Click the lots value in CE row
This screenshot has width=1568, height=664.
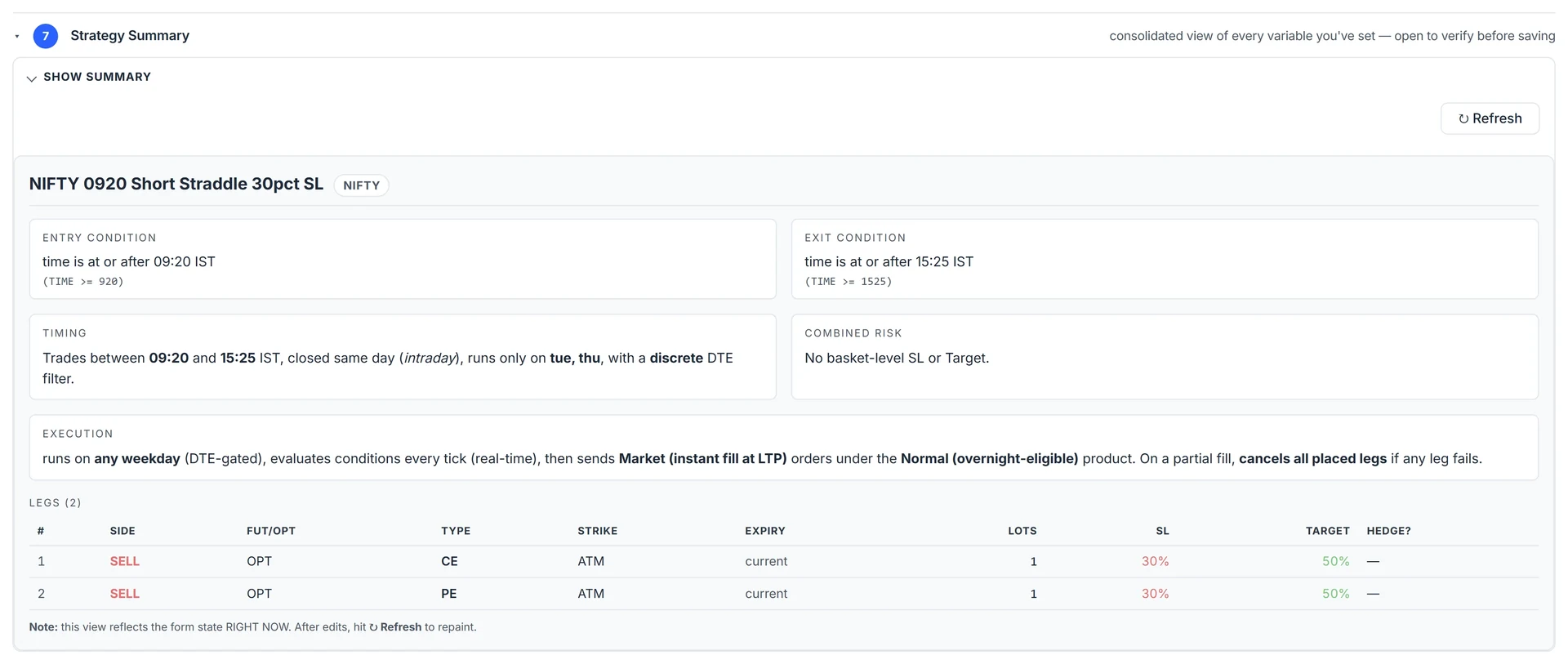click(1033, 562)
